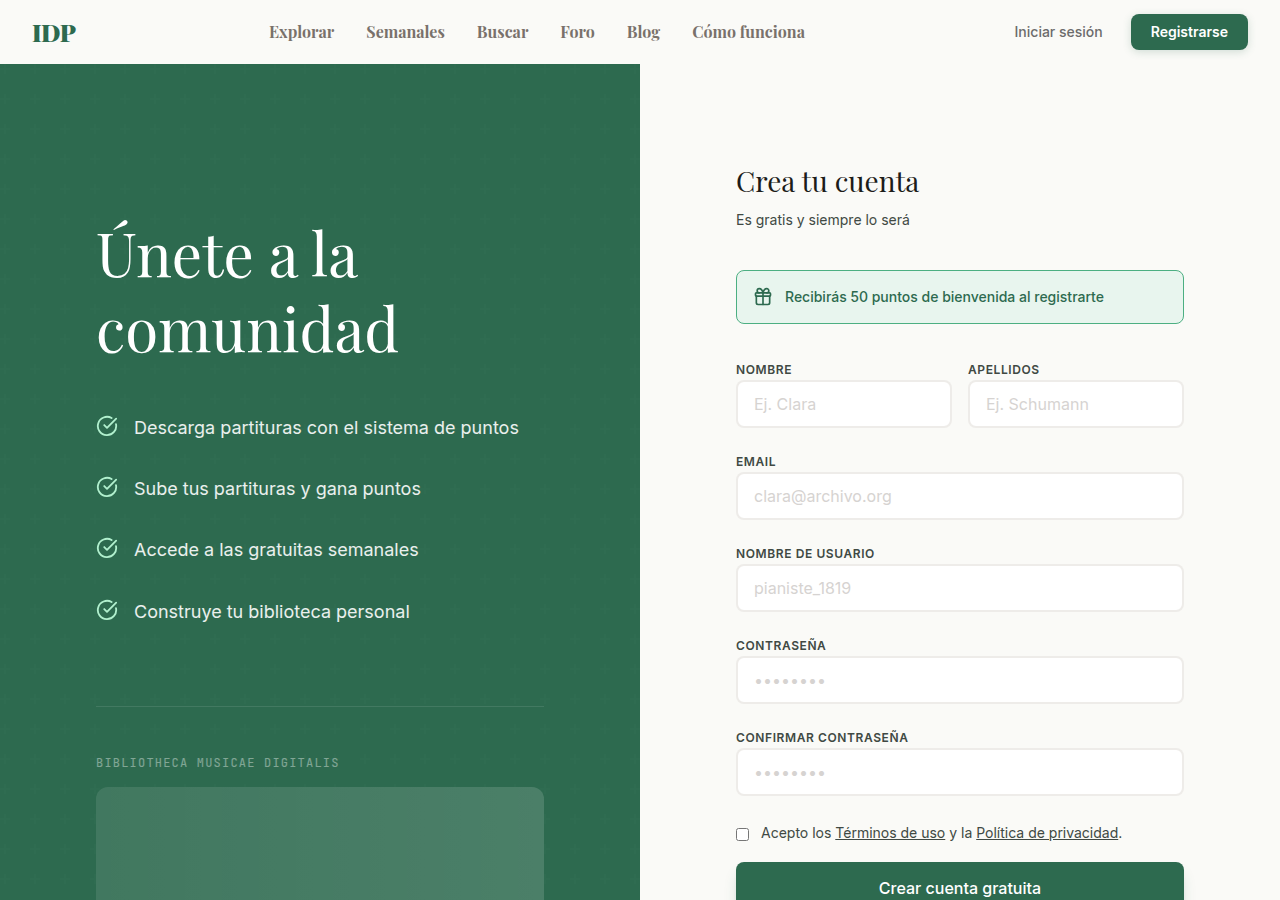
Task: Click checkmark icon beside Construye tu biblioteca
Action: pyautogui.click(x=107, y=610)
